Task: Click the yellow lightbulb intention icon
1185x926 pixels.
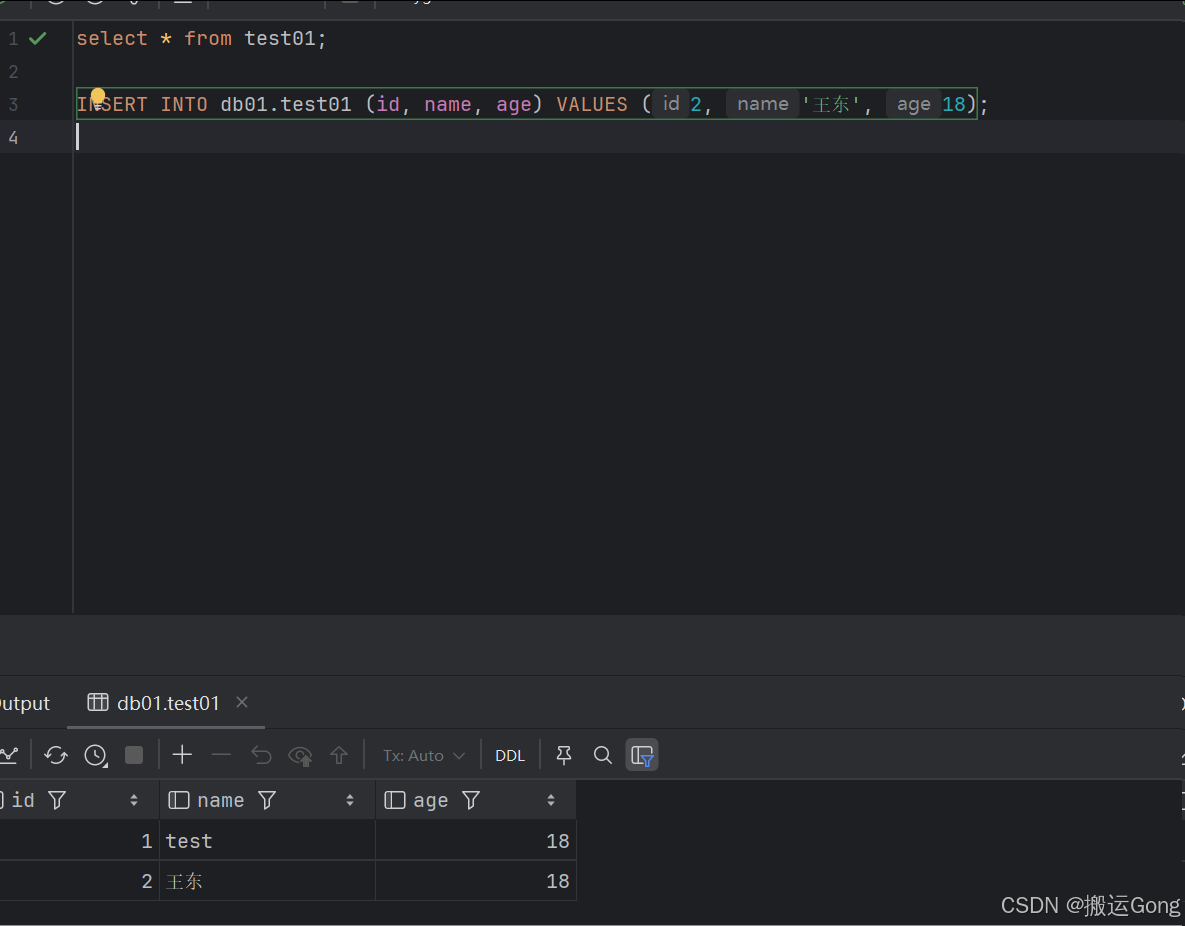Action: tap(98, 97)
